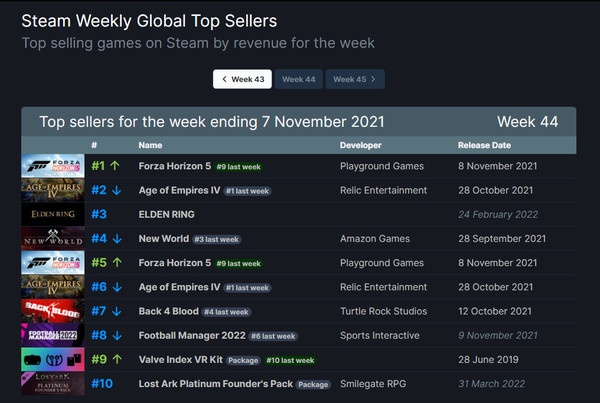Click the '24 February 2022' release date
The image size is (600, 403).
[x=498, y=214]
